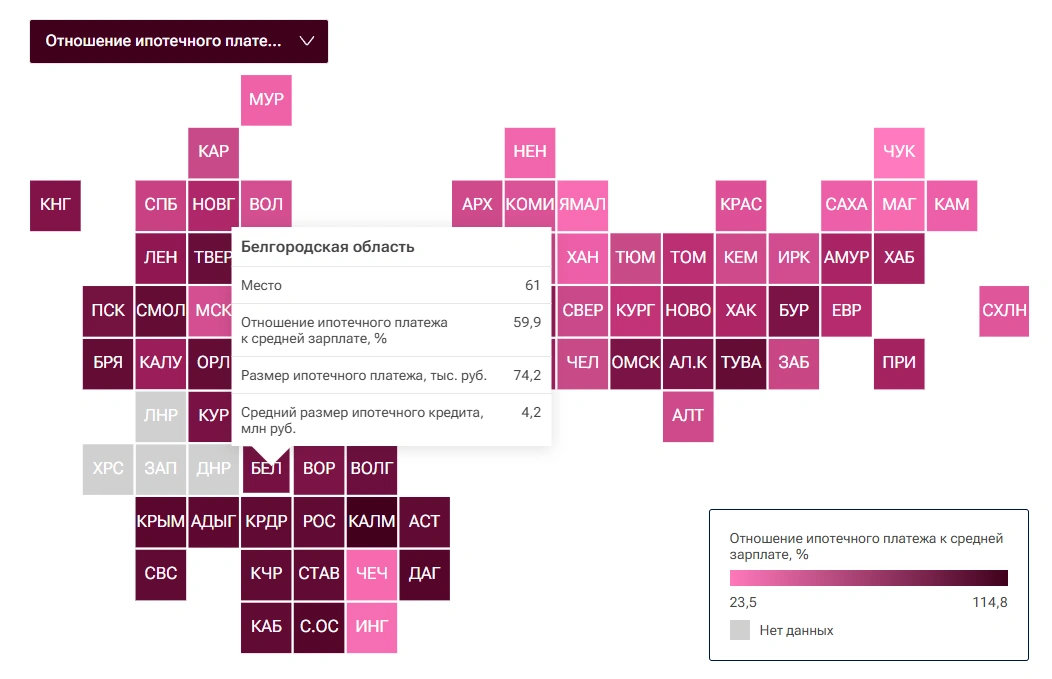
Task: Select the ДАГ Dagestan tile
Action: (424, 574)
